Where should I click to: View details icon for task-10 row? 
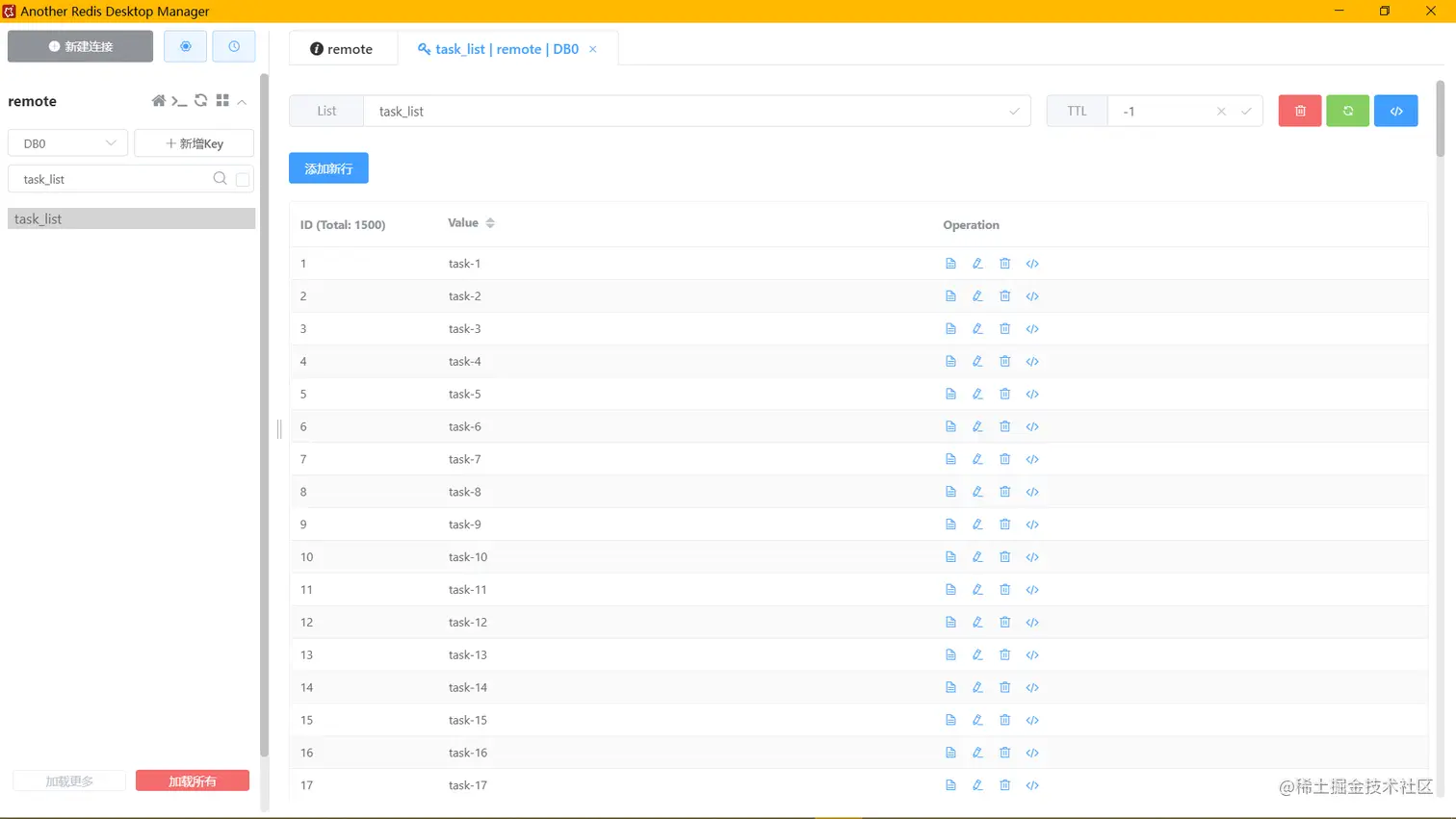click(x=950, y=557)
